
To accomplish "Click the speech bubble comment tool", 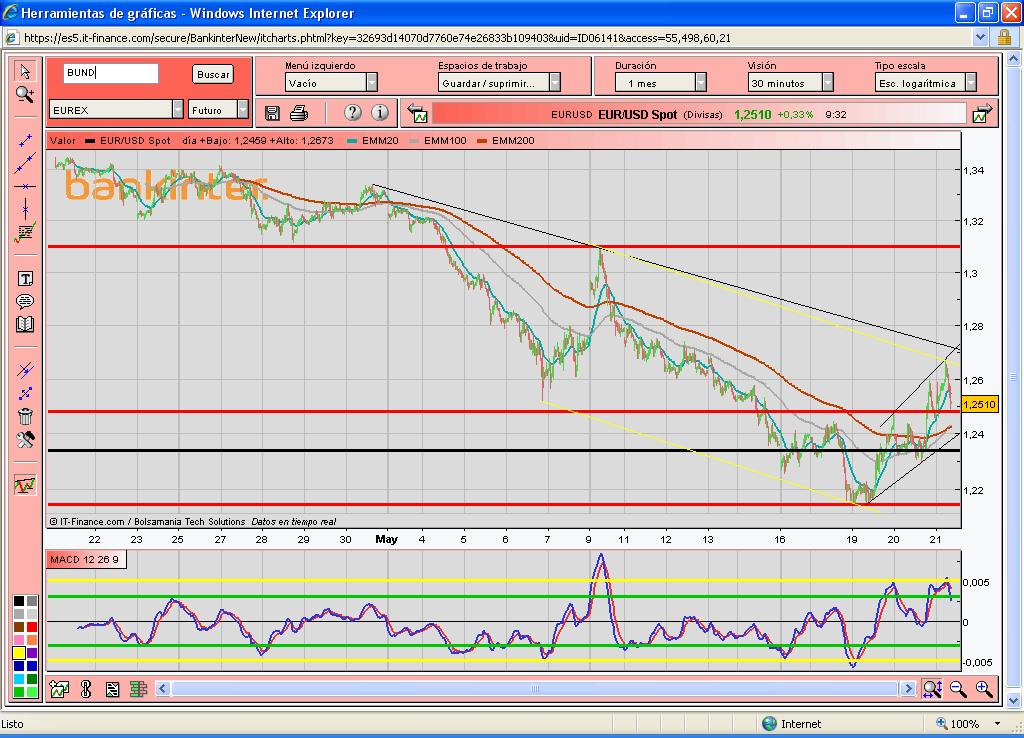I will (x=25, y=301).
